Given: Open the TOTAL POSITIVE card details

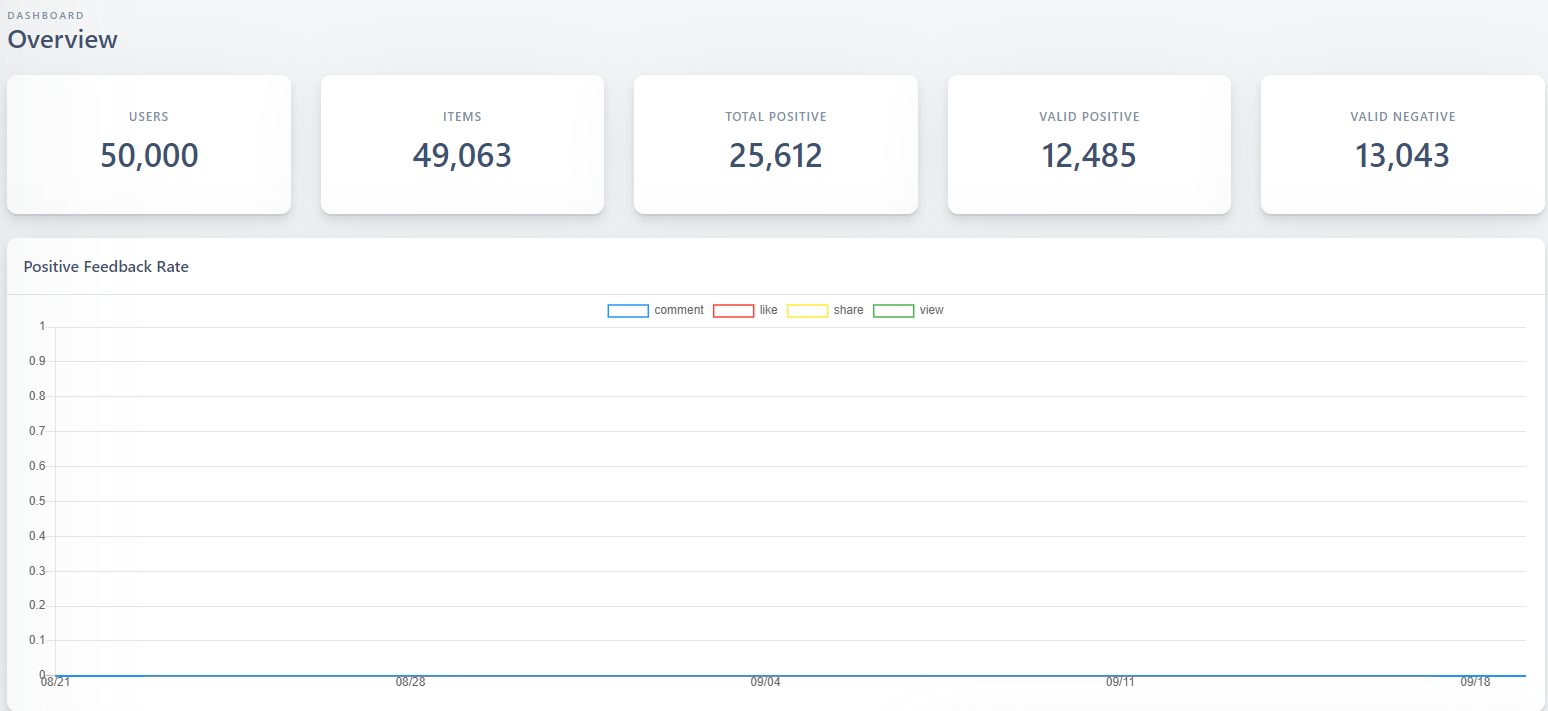Looking at the screenshot, I should click(776, 144).
